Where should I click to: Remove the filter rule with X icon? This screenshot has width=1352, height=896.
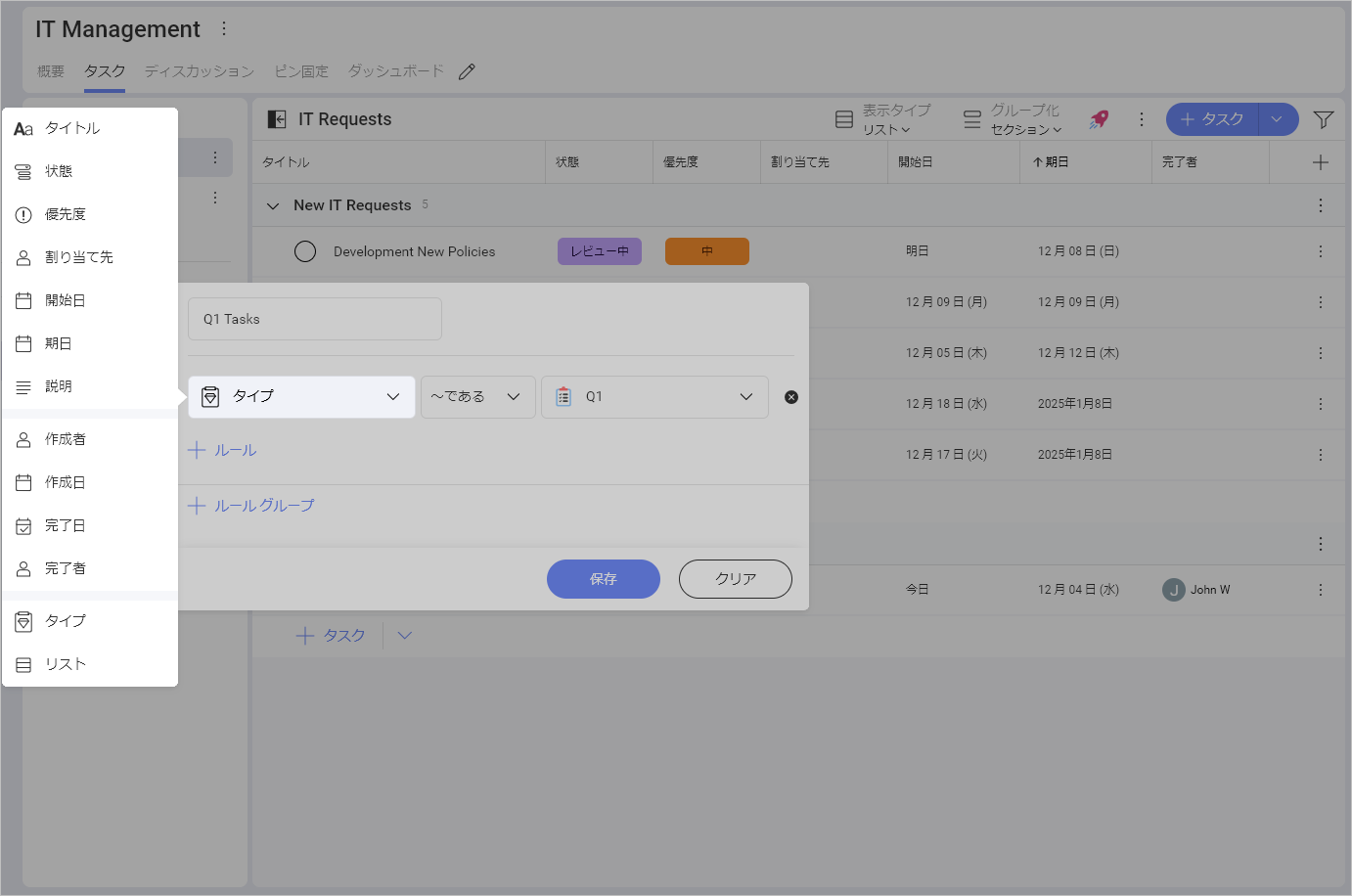(791, 397)
